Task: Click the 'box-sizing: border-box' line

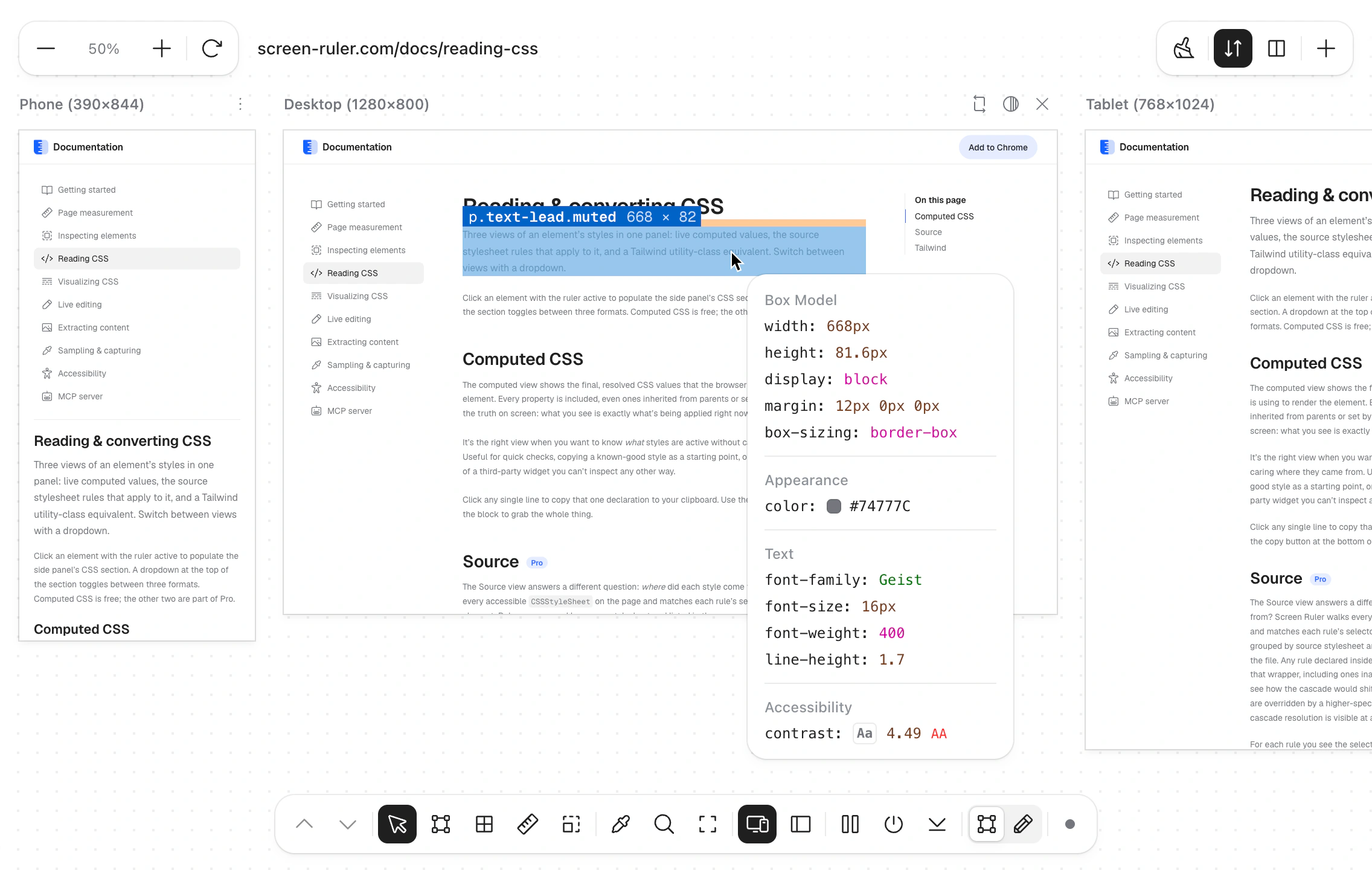Action: pyautogui.click(x=861, y=433)
